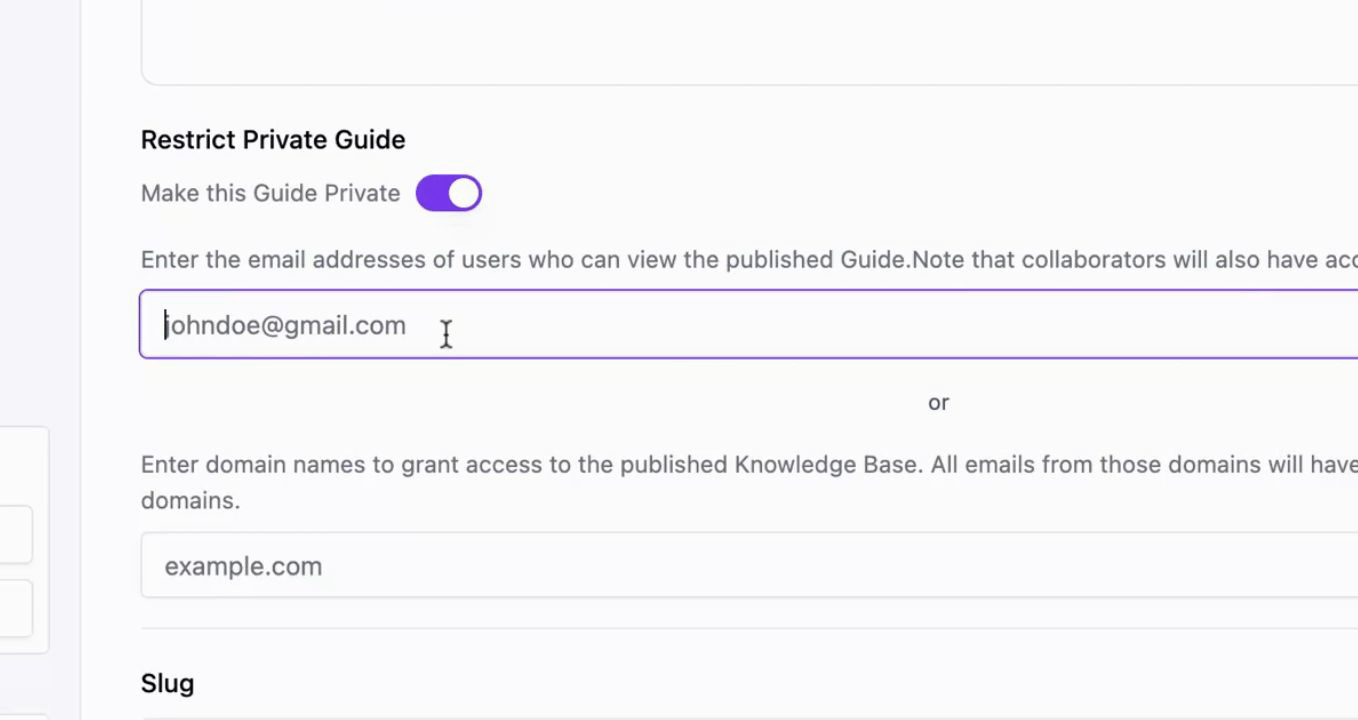Focus the johndoe@gmail.com email input field
1358x720 pixels.
(x=748, y=324)
